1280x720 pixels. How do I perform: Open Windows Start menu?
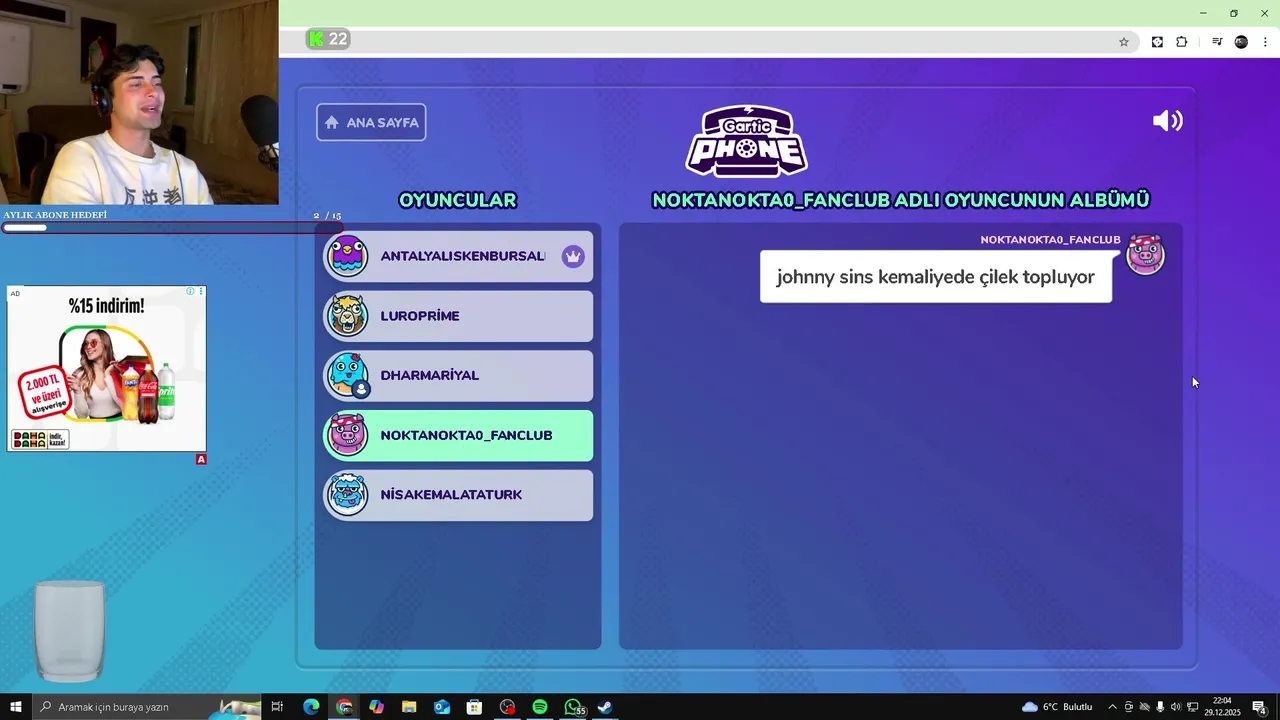pyautogui.click(x=16, y=707)
